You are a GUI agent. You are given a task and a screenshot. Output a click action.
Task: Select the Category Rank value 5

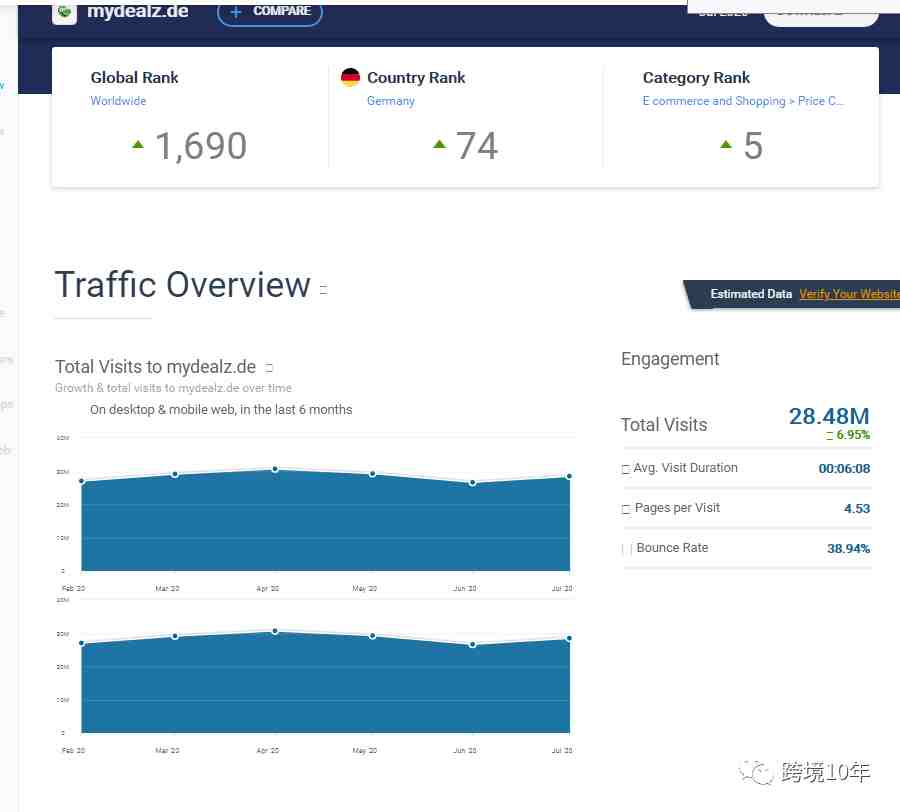pyautogui.click(x=753, y=145)
